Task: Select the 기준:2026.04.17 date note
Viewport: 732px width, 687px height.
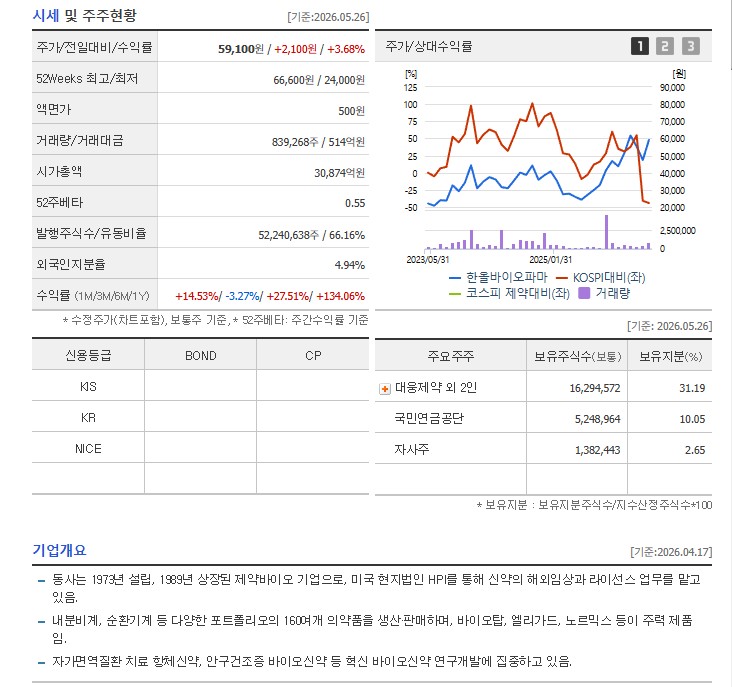Action: (x=671, y=552)
